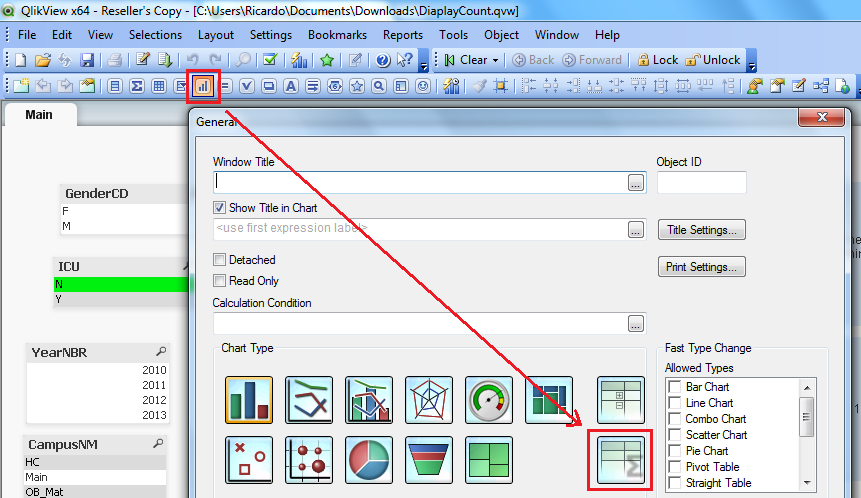Click into the Window Title input field
The height and width of the screenshot is (498, 861).
420,182
